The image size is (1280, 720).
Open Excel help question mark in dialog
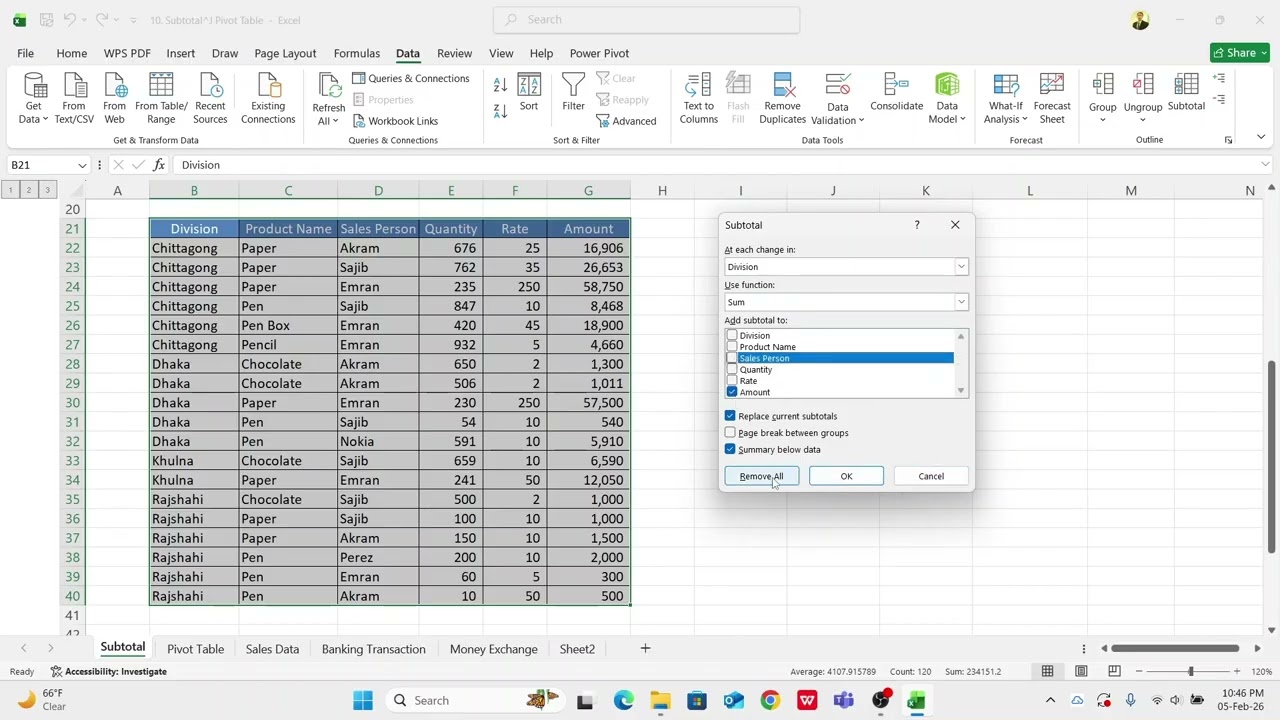click(x=916, y=225)
